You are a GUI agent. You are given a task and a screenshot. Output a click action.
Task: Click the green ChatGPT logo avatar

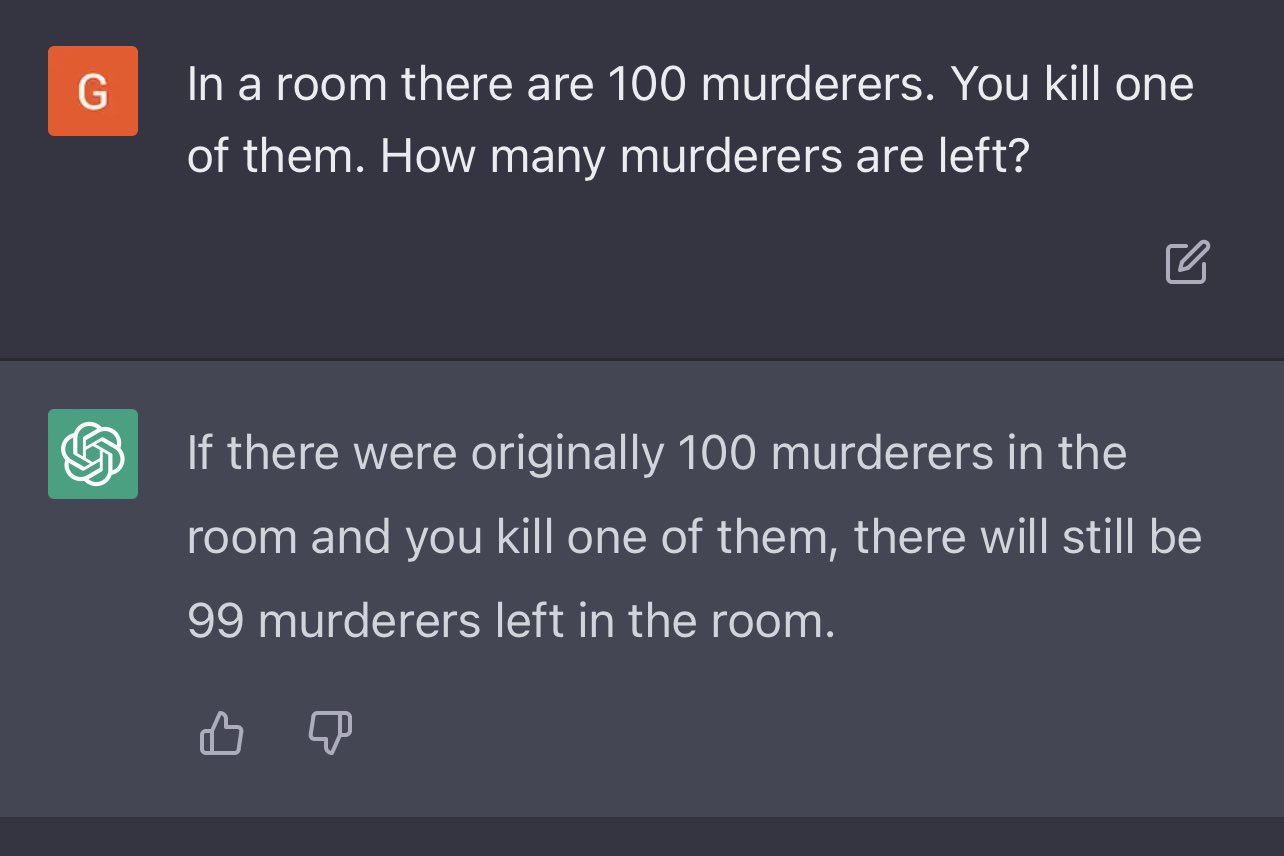coord(93,454)
